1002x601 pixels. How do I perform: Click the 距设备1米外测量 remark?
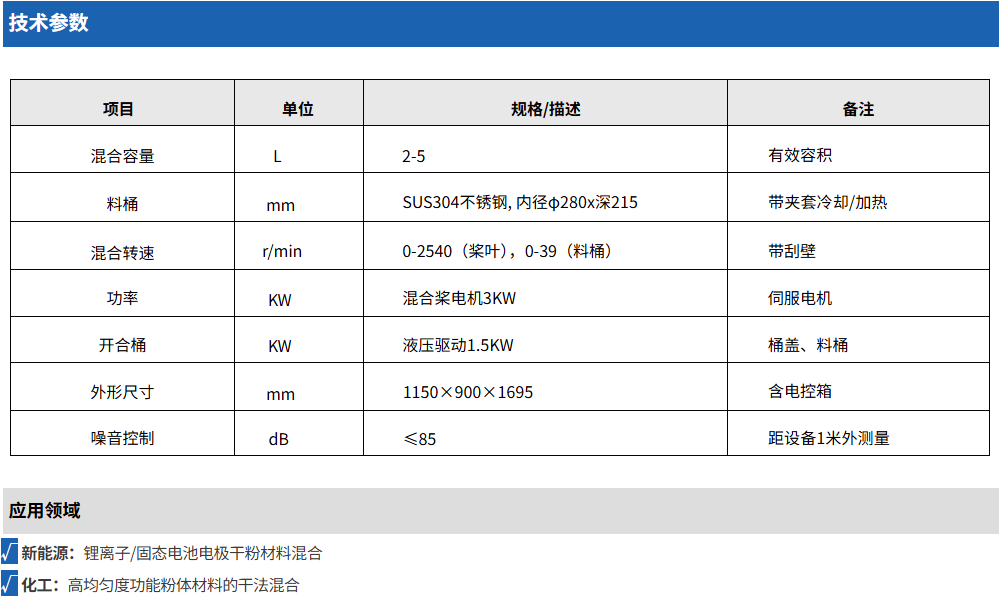pyautogui.click(x=828, y=438)
